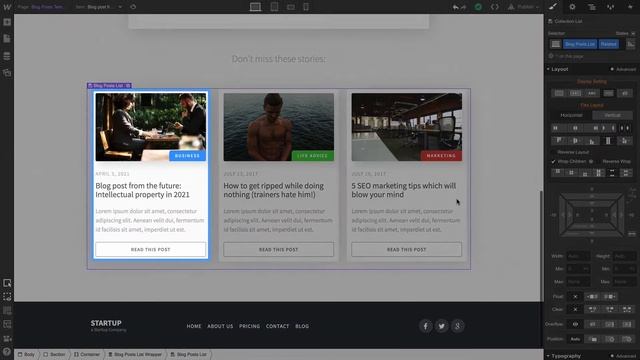
Task: Open settings on Blog Posts List label
Action: point(128,86)
